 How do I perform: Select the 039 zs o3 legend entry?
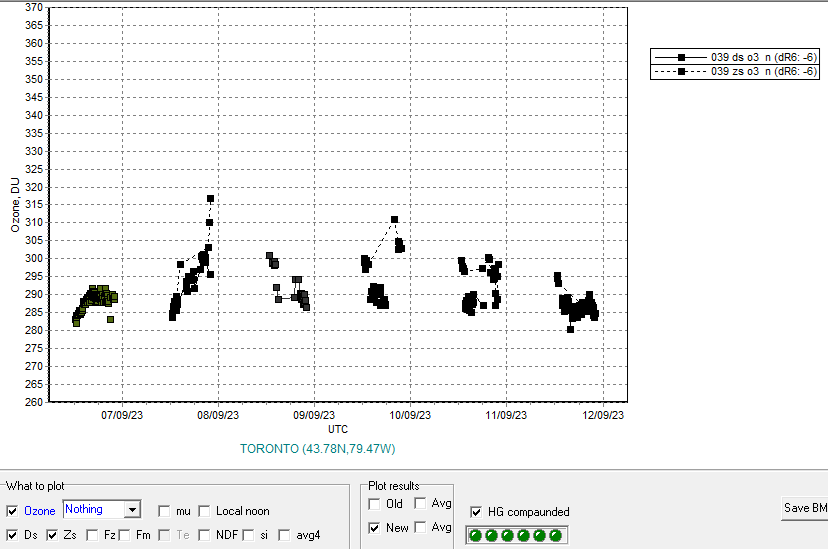(733, 72)
